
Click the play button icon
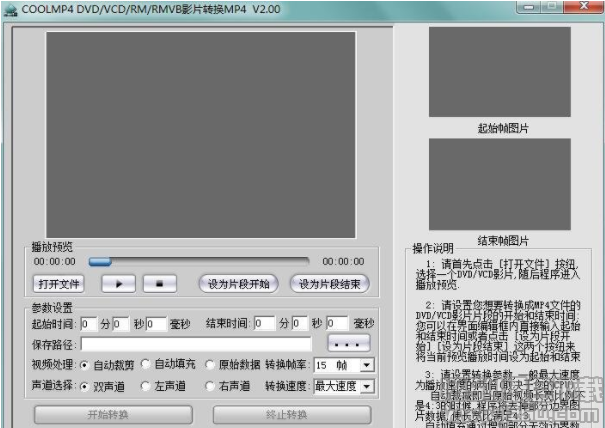118,284
